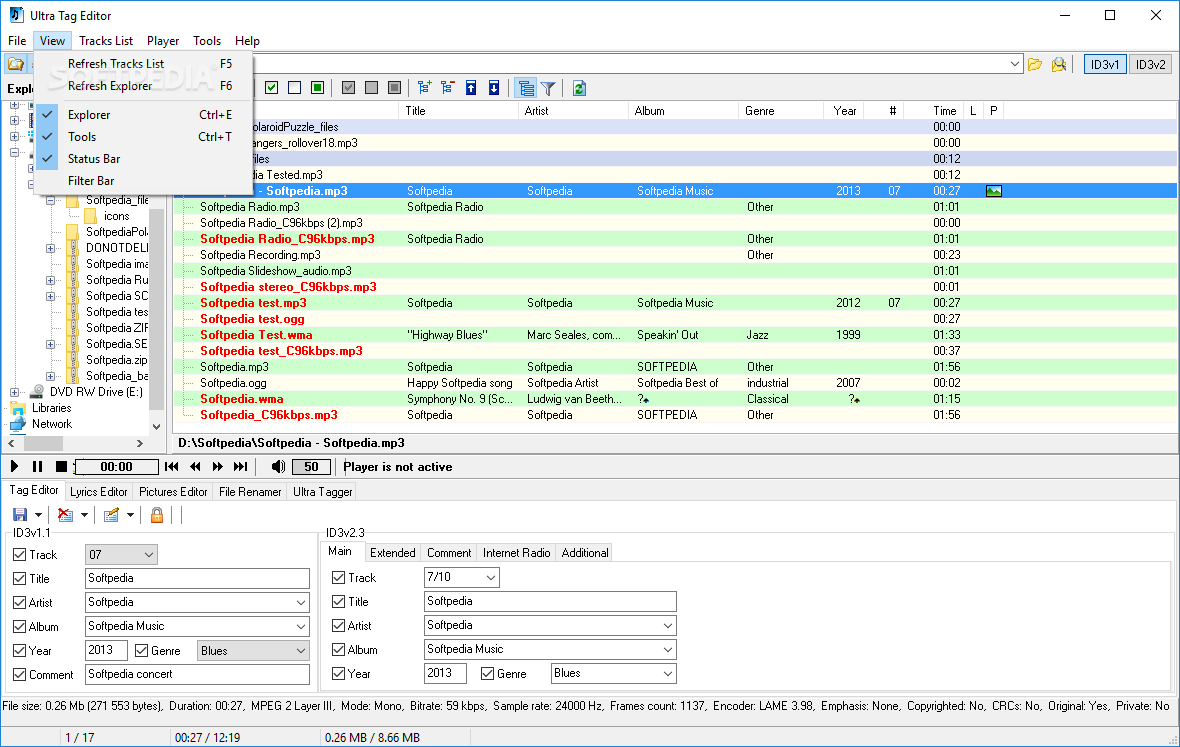This screenshot has height=747, width=1180.
Task: Click the invert checked tracks icon
Action: (x=318, y=88)
